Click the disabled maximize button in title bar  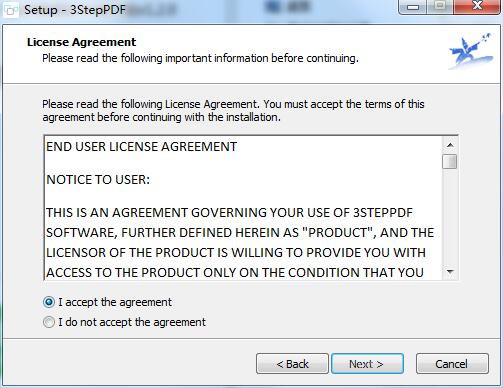tap(440, 7)
